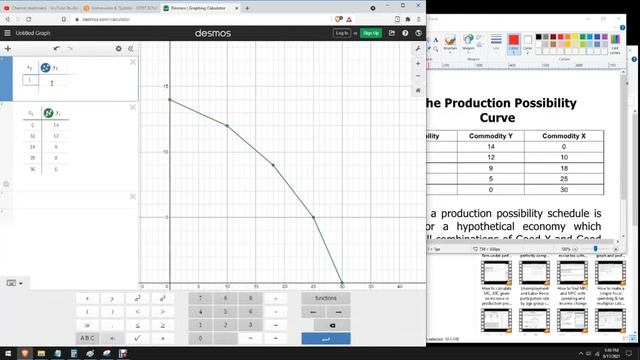Click the desmos.com address bar

click(200, 19)
